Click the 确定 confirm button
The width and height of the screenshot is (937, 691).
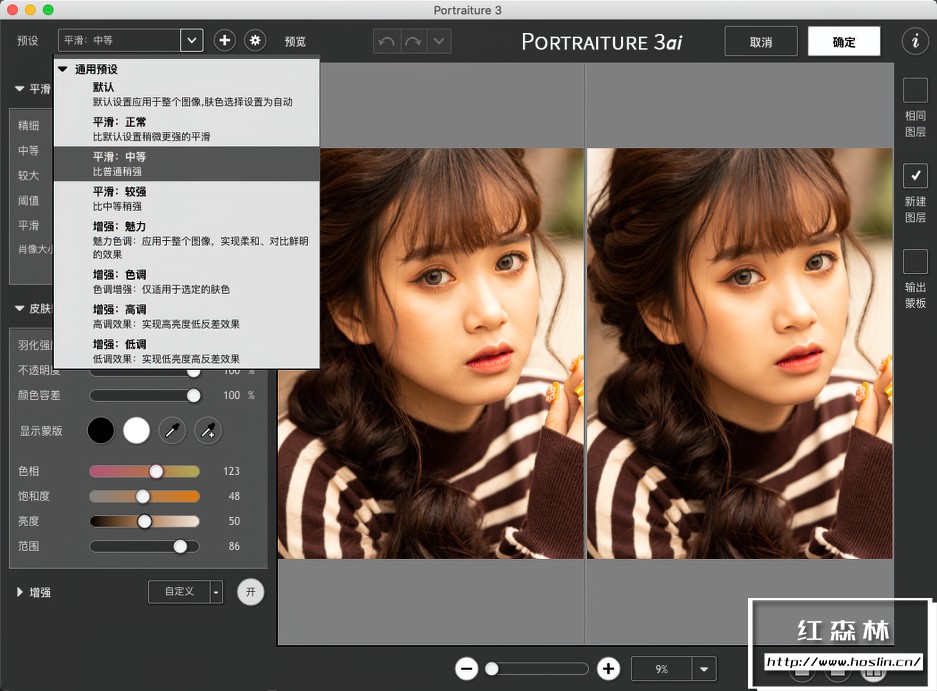point(844,42)
